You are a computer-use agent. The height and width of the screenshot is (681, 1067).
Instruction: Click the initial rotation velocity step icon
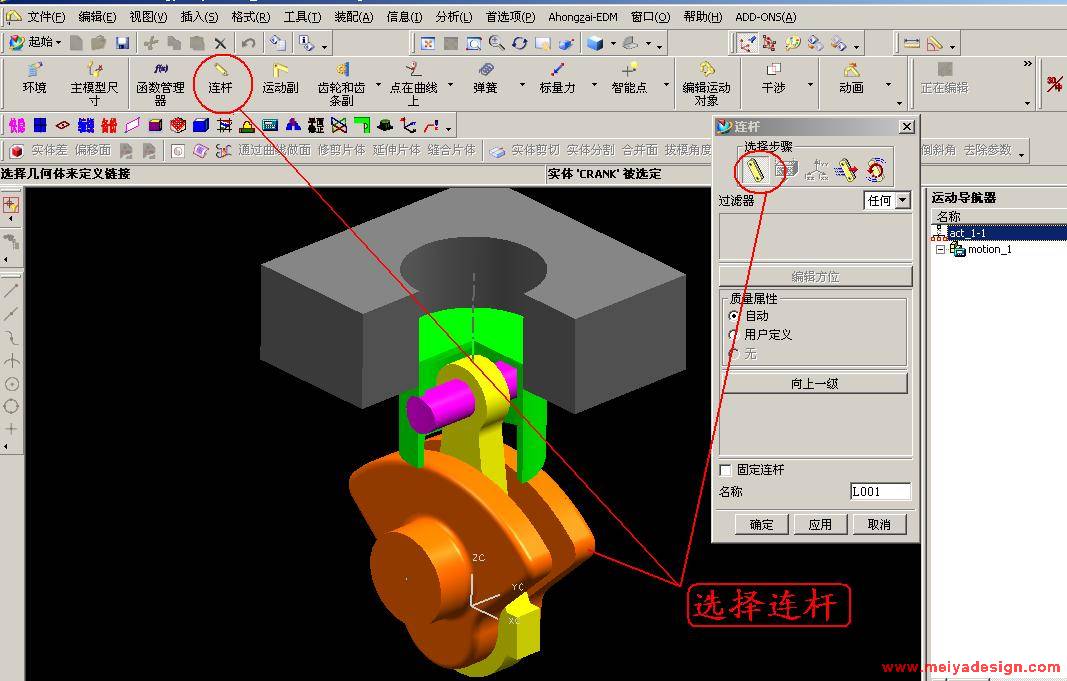tap(876, 169)
